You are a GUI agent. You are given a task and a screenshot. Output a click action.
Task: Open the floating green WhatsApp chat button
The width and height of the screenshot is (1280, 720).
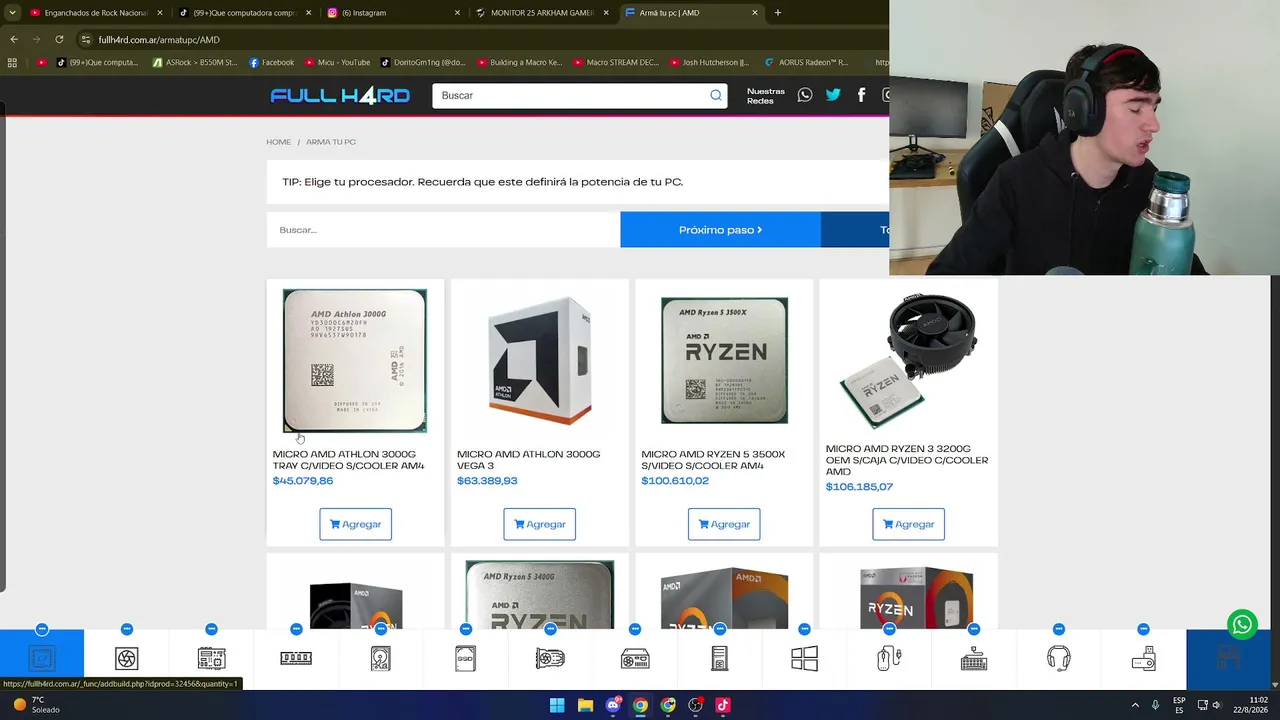1242,625
